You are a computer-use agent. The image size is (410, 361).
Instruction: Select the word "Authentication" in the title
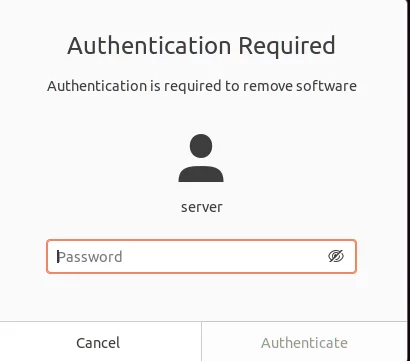[149, 46]
